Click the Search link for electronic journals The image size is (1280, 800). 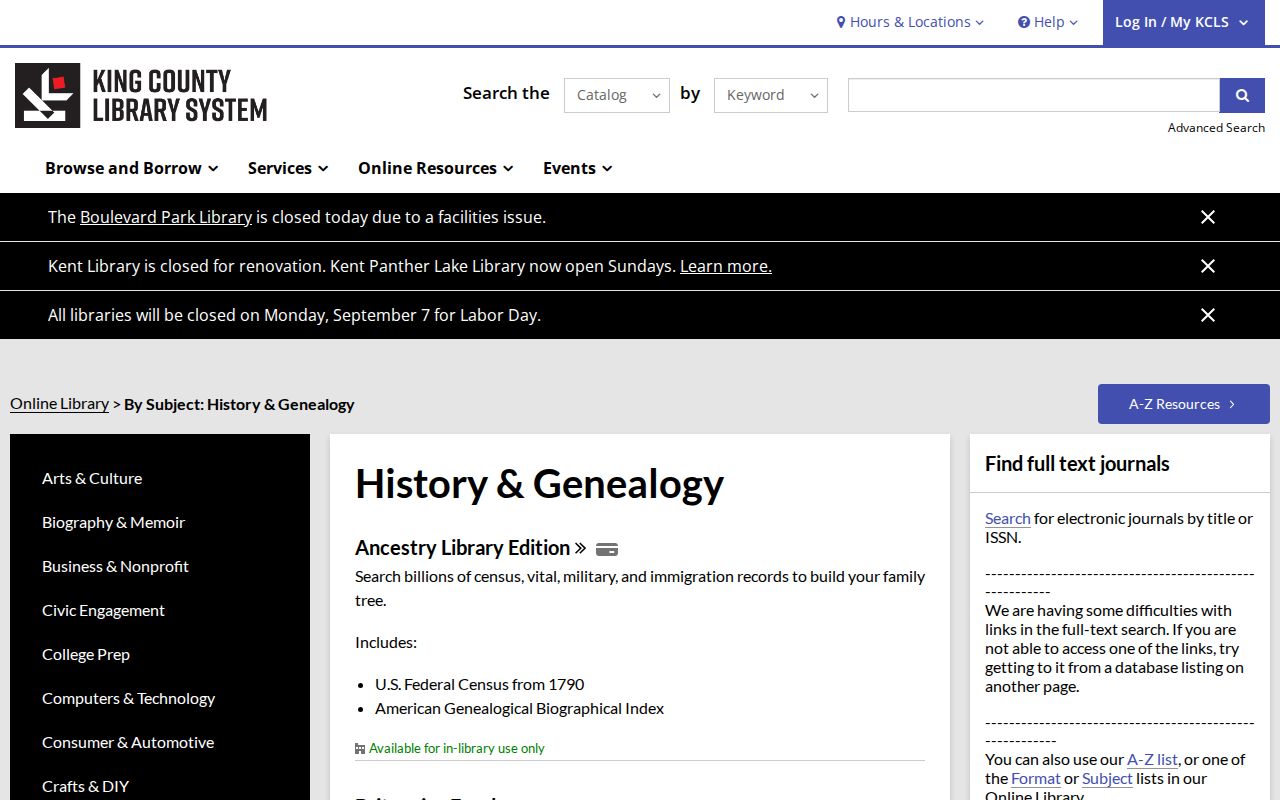[1007, 518]
